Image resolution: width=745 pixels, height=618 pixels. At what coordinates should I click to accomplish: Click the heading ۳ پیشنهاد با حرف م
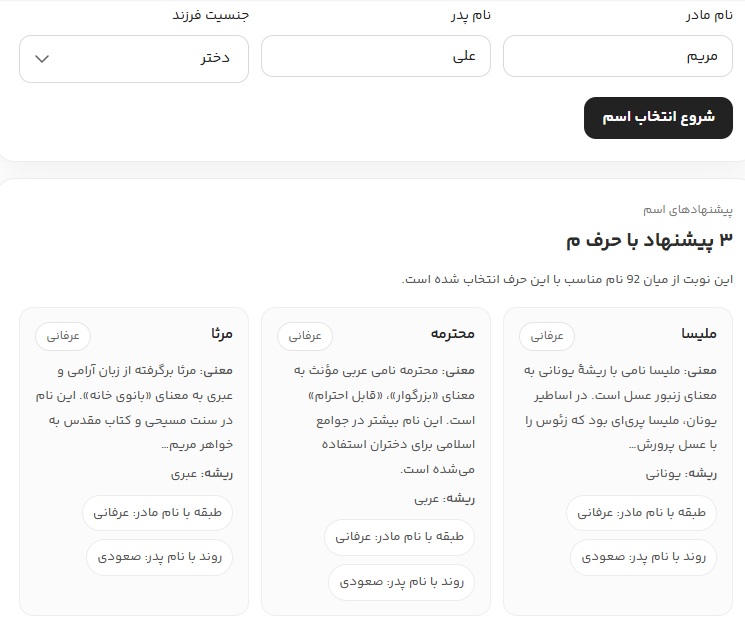pyautogui.click(x=649, y=241)
